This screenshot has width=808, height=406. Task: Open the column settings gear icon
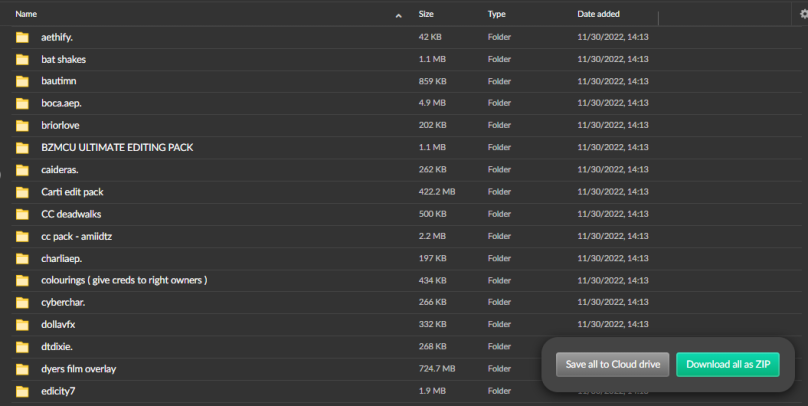(x=803, y=14)
